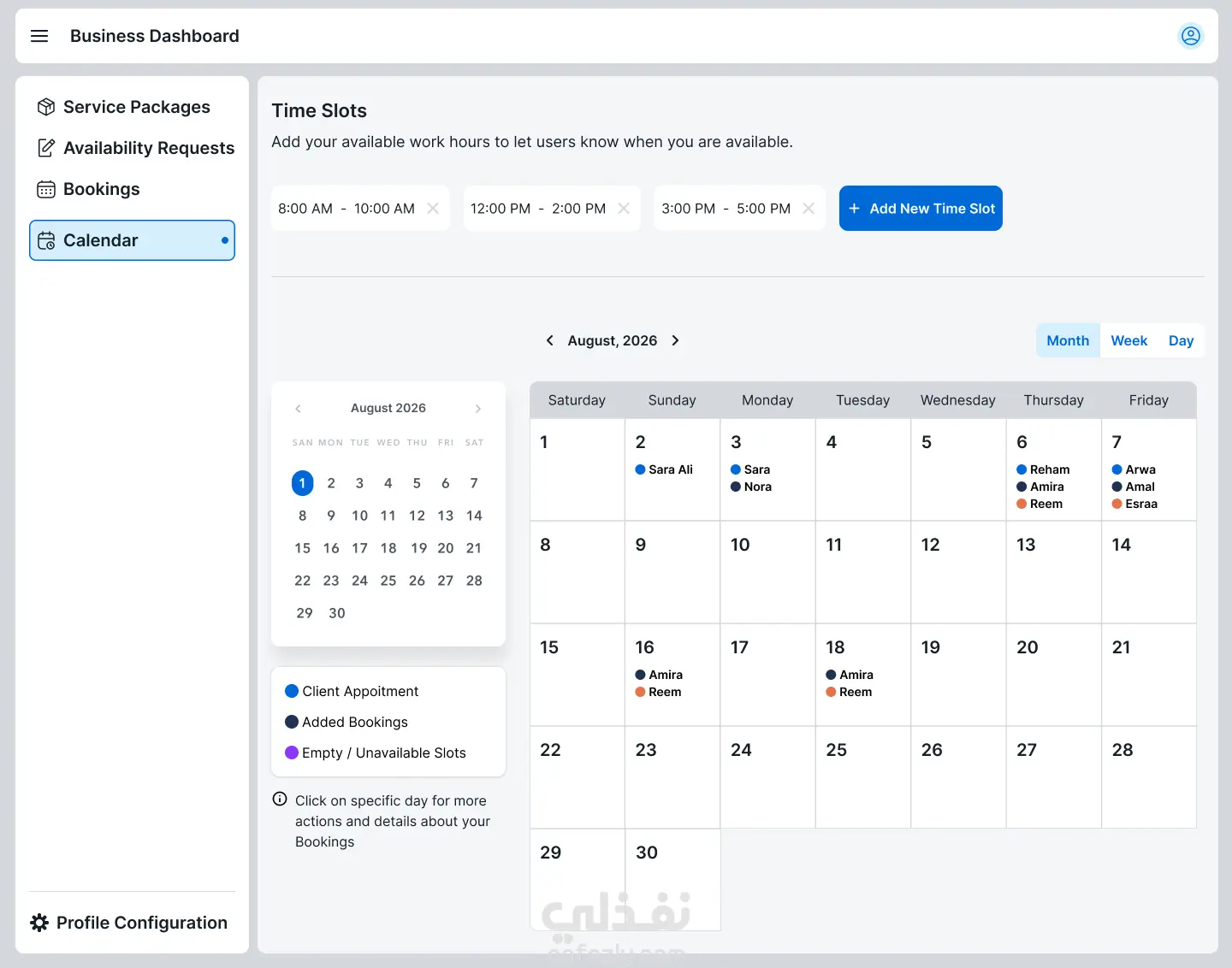Open Amira booking on Thursday 6
1232x968 pixels.
(1040, 487)
